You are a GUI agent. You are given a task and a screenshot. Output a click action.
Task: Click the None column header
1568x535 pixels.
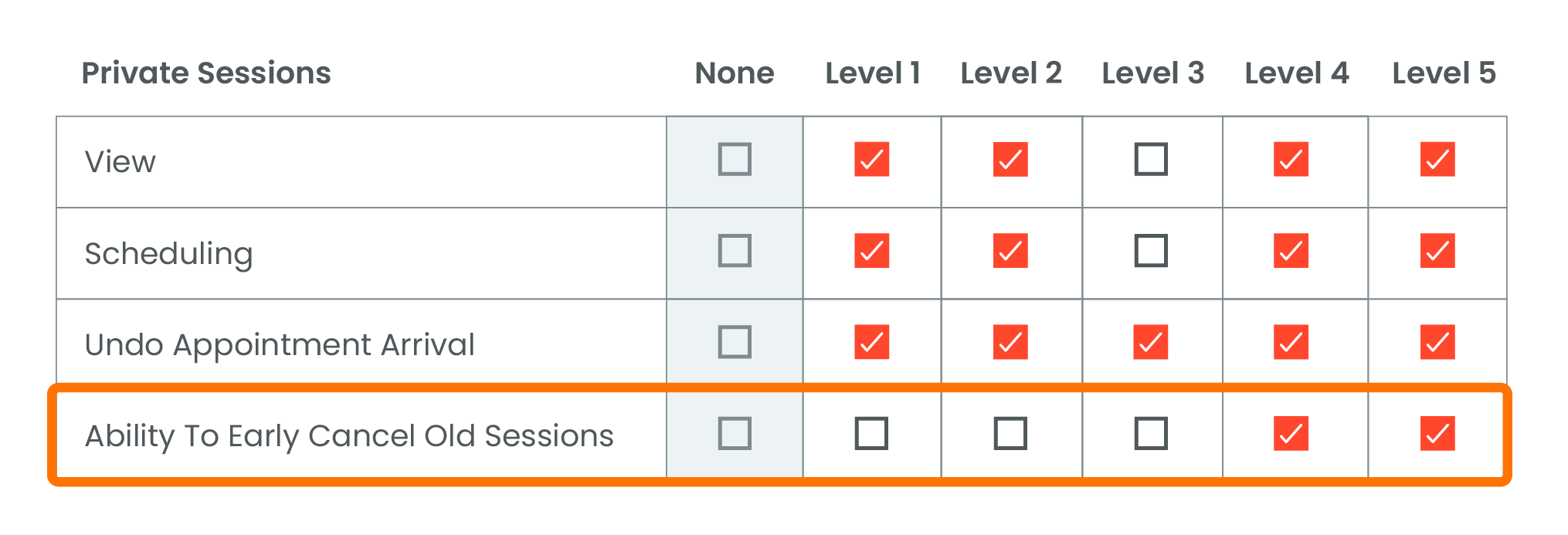coord(735,73)
